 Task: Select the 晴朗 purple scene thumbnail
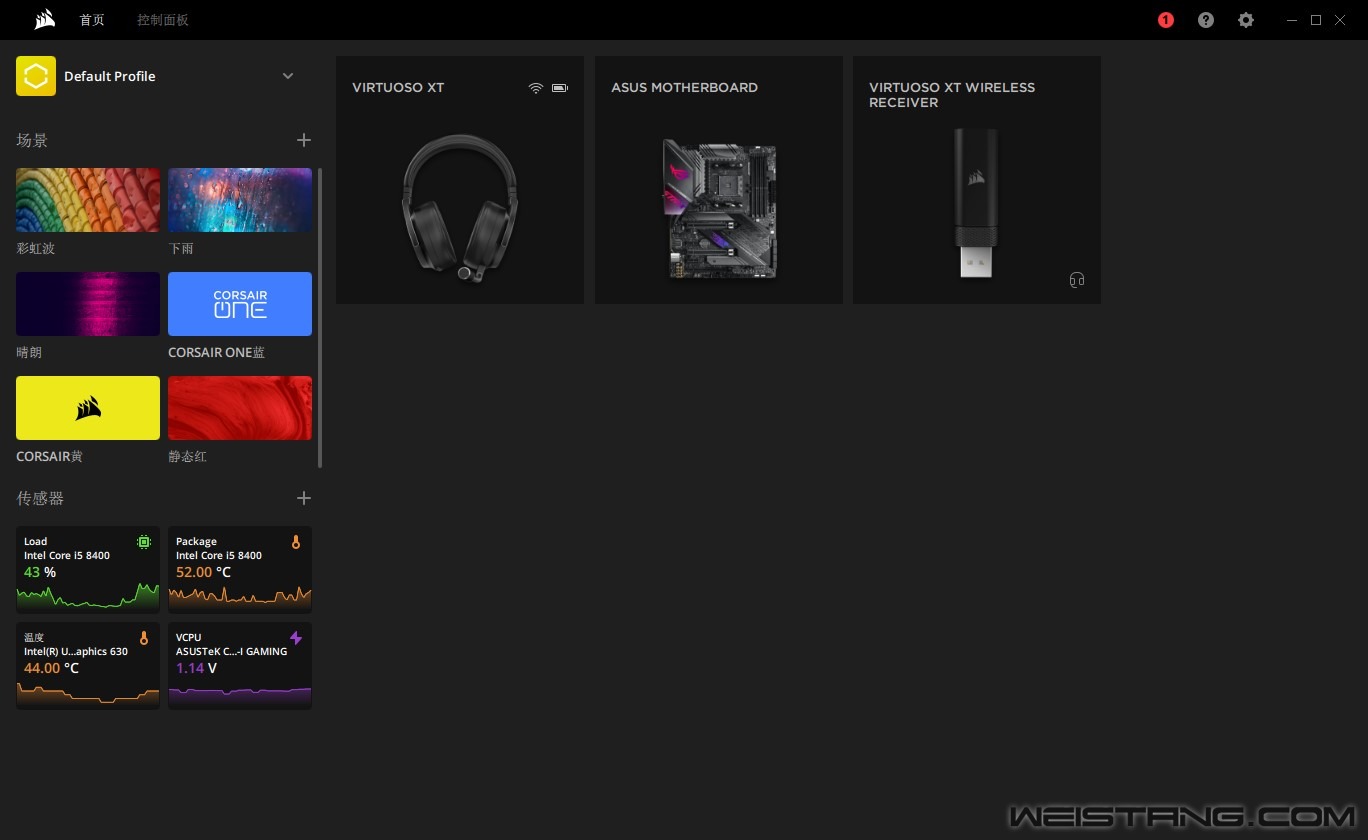tap(88, 304)
